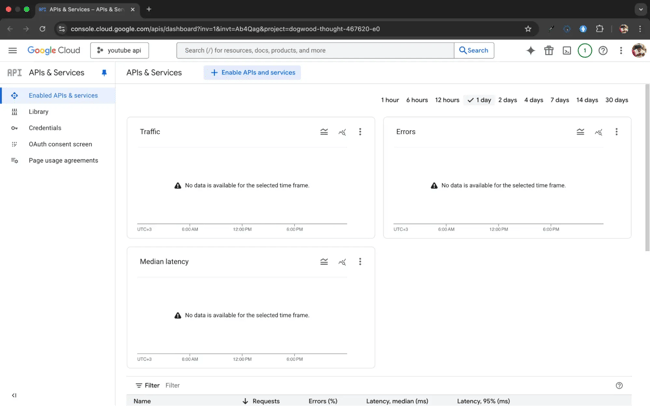Open Median latency chart more options
The height and width of the screenshot is (406, 650).
pyautogui.click(x=360, y=262)
